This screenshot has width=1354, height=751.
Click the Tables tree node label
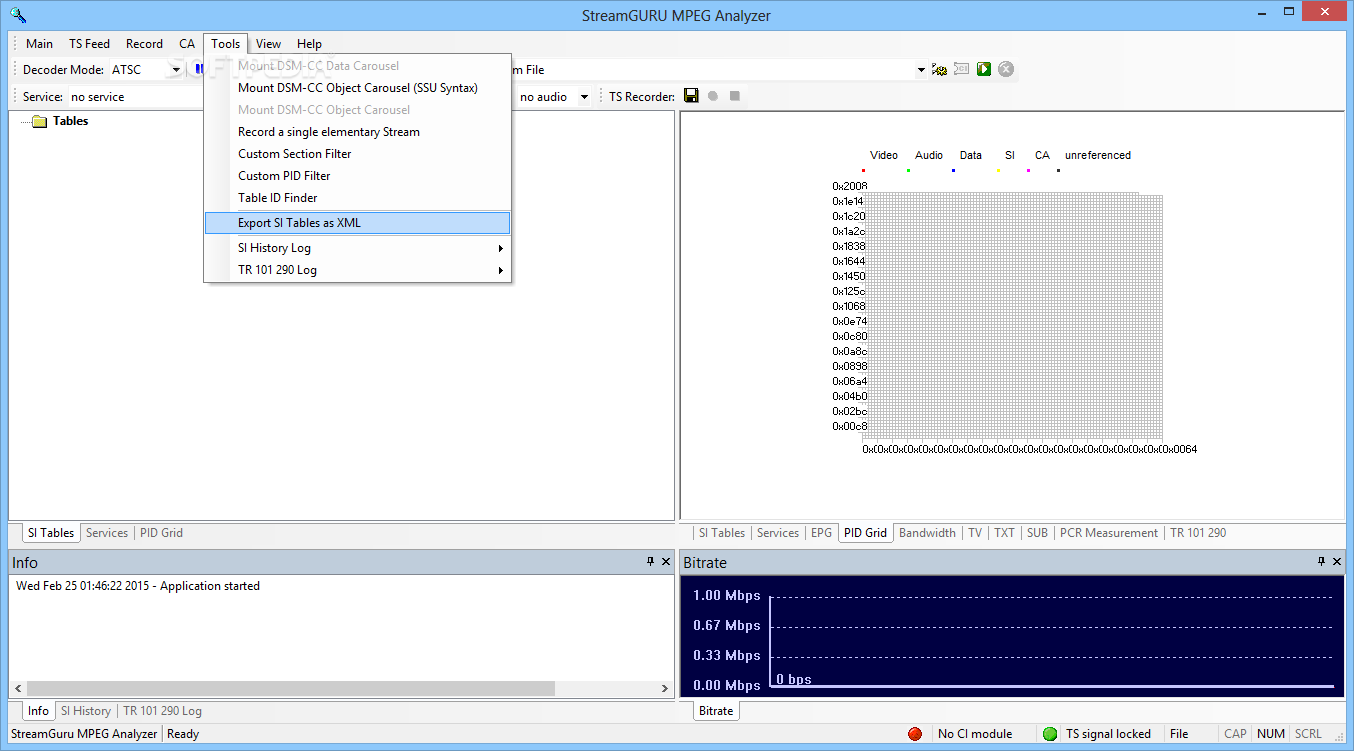click(x=70, y=121)
